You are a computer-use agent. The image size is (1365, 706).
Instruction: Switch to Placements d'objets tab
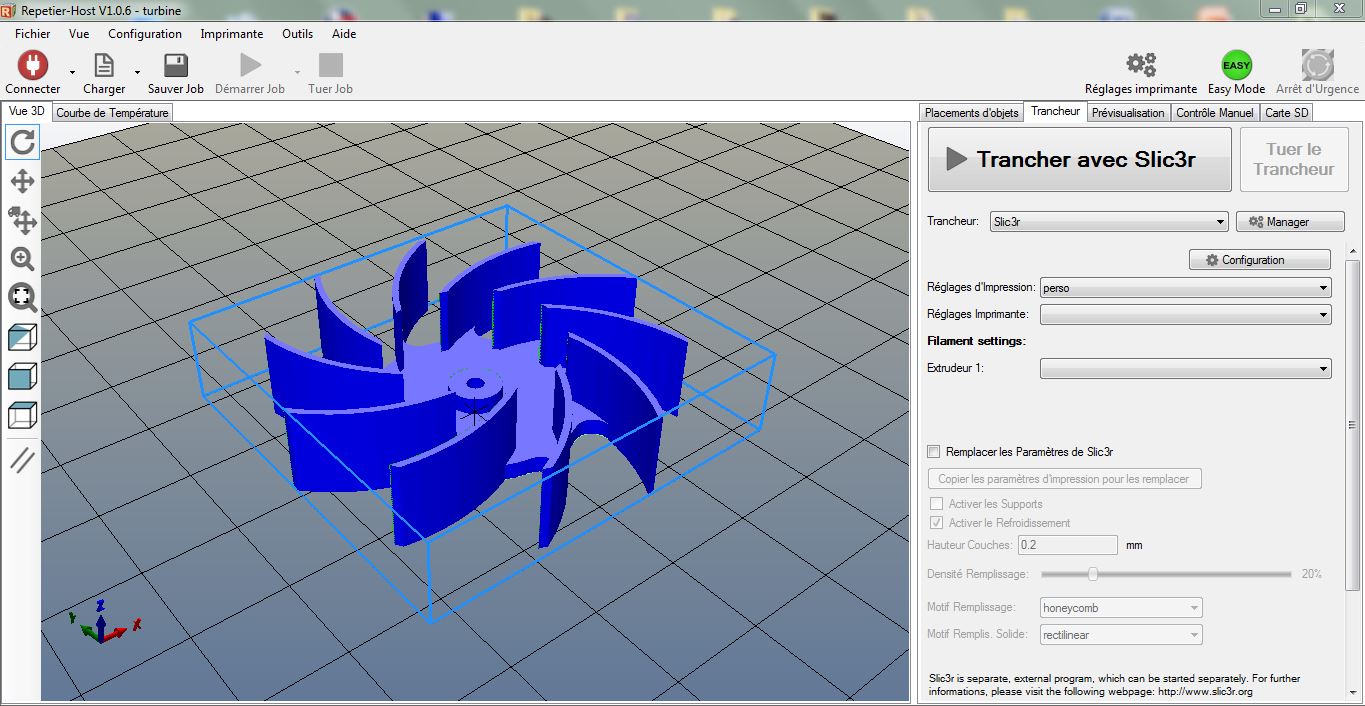point(972,113)
